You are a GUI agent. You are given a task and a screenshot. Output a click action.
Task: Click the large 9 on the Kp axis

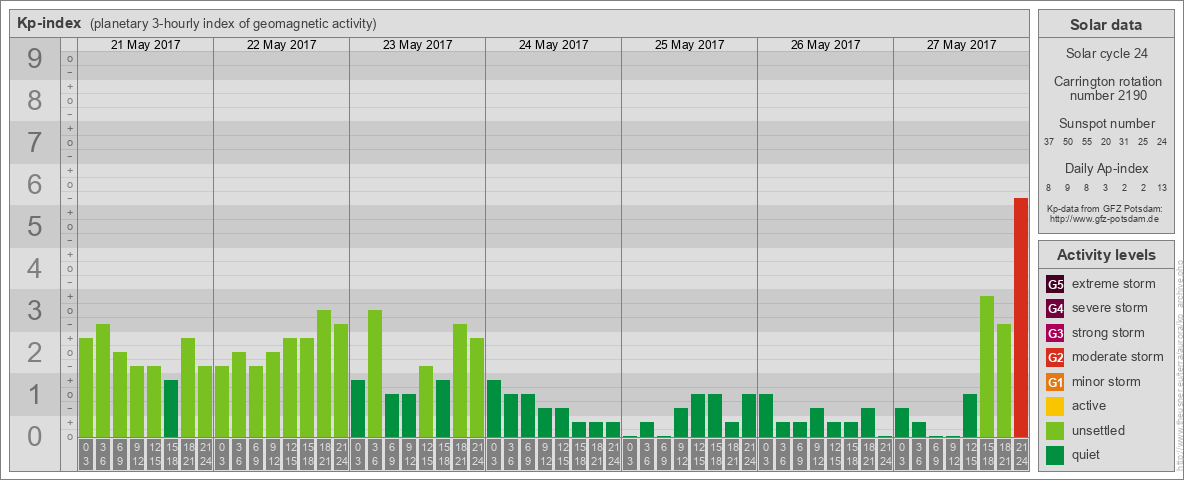pos(35,59)
